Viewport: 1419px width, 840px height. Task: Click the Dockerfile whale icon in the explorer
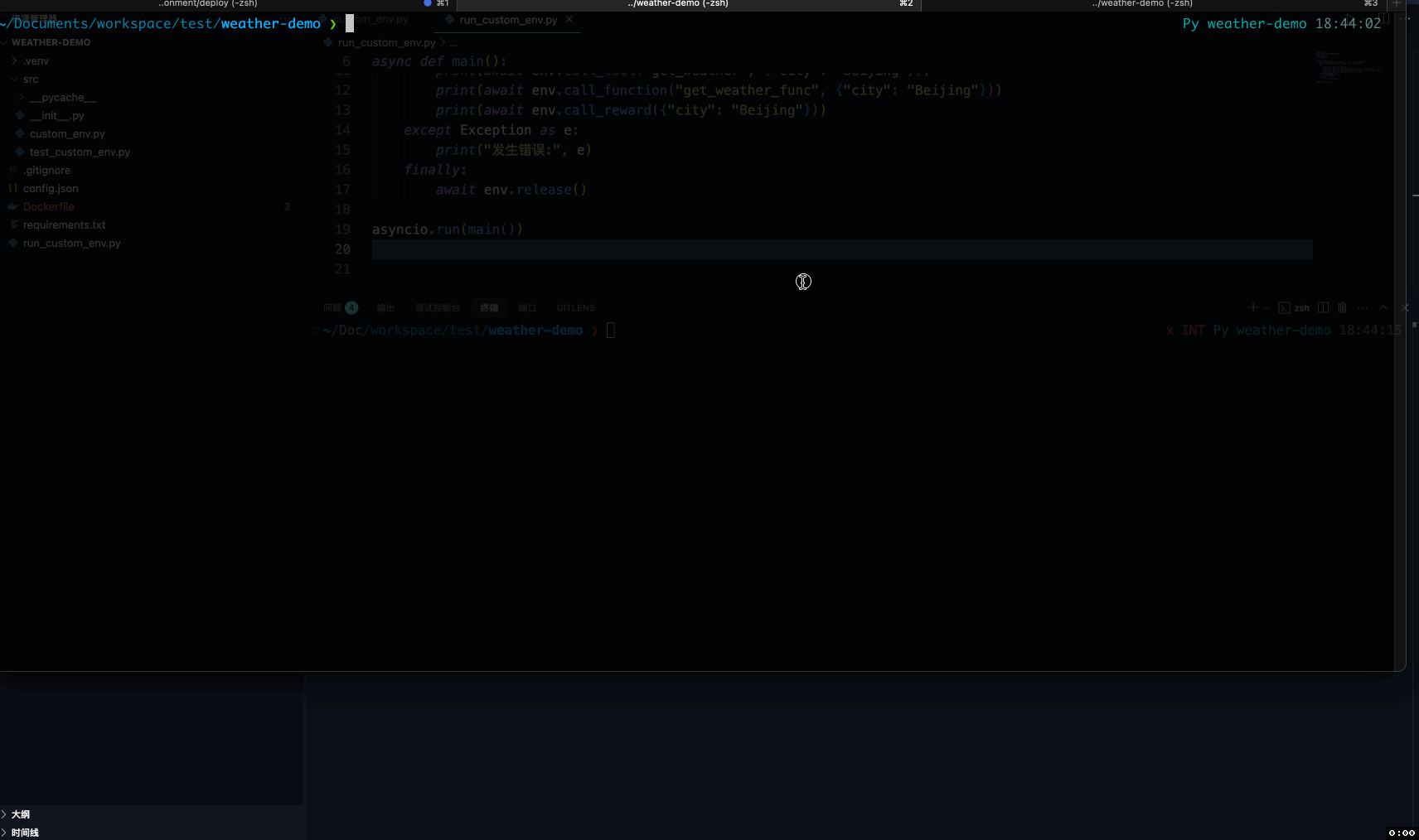click(x=12, y=206)
